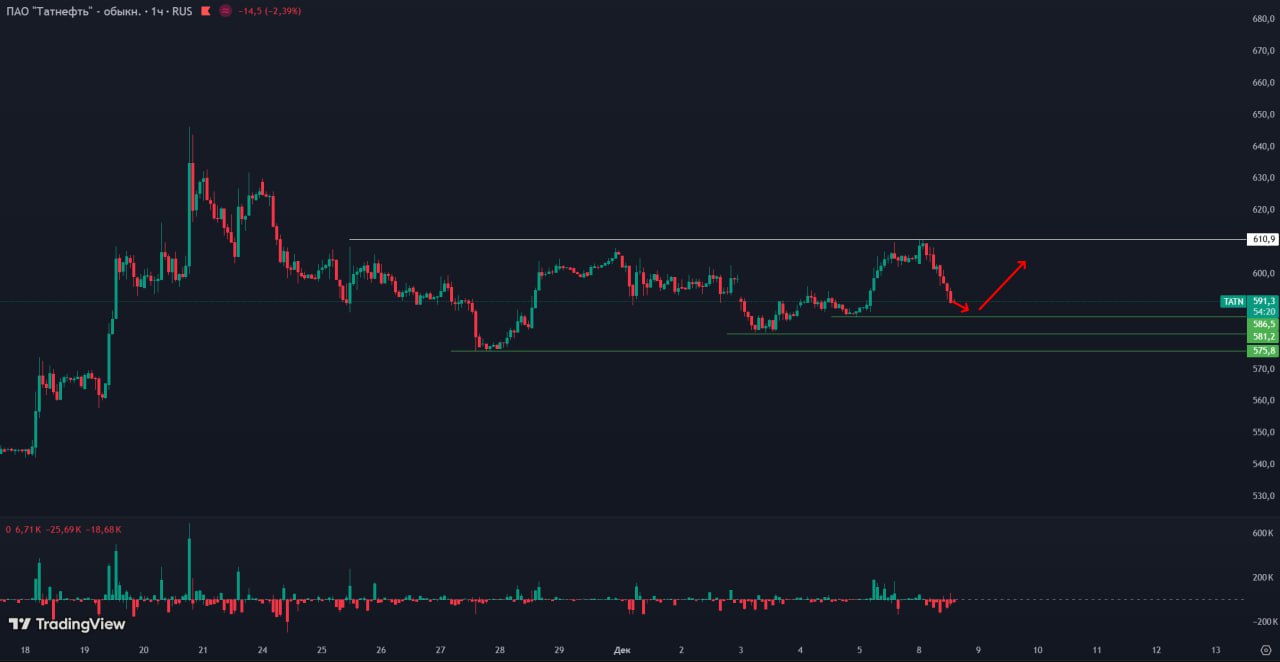Select the TATN symbol label on price axis
This screenshot has width=1280, height=662.
click(x=1234, y=301)
